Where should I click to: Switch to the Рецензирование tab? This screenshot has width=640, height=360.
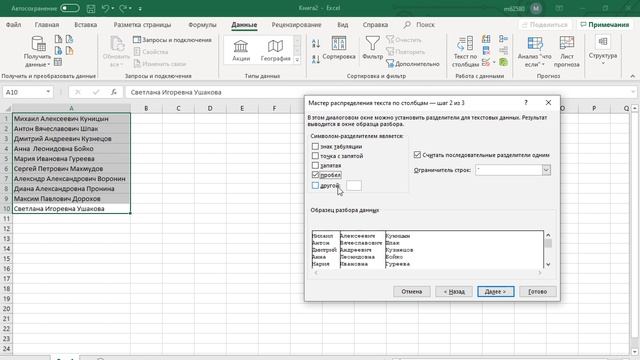click(296, 25)
